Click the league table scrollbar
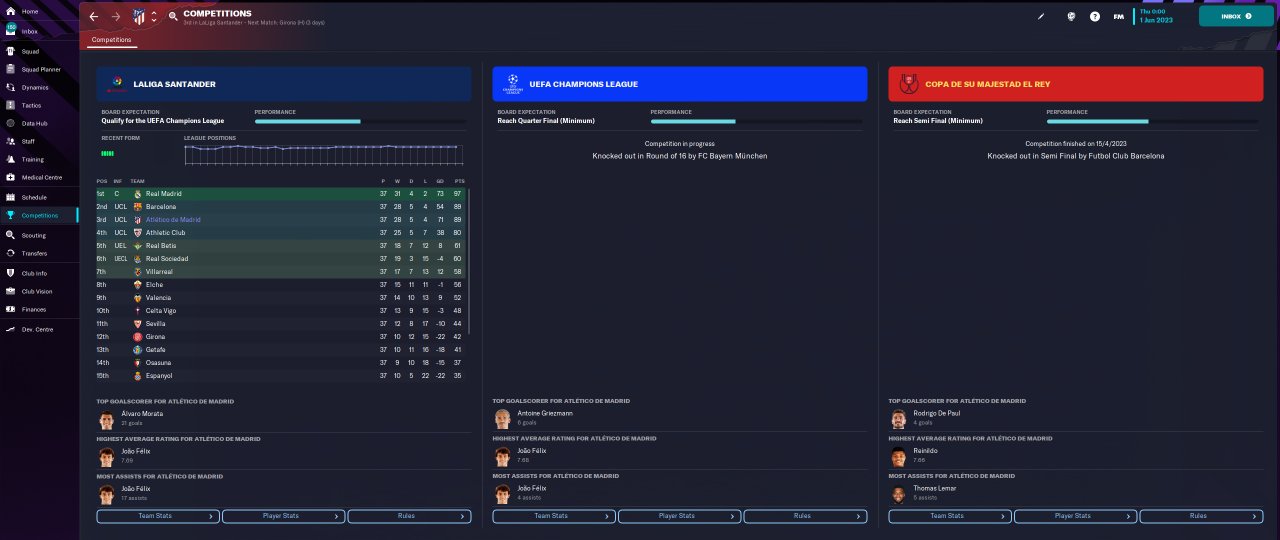1280x540 pixels. (468, 261)
